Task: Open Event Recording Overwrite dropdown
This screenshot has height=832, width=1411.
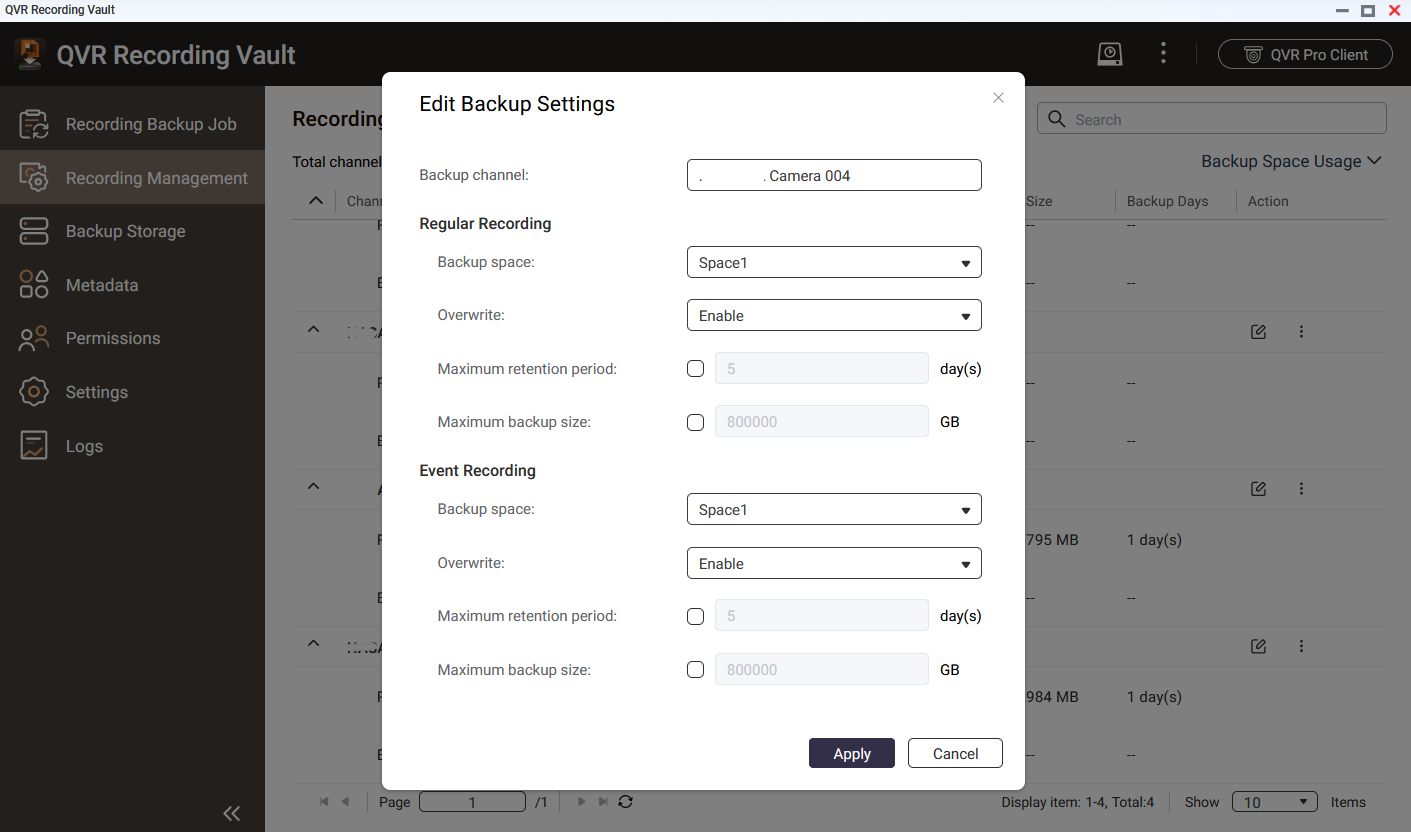Action: click(834, 564)
